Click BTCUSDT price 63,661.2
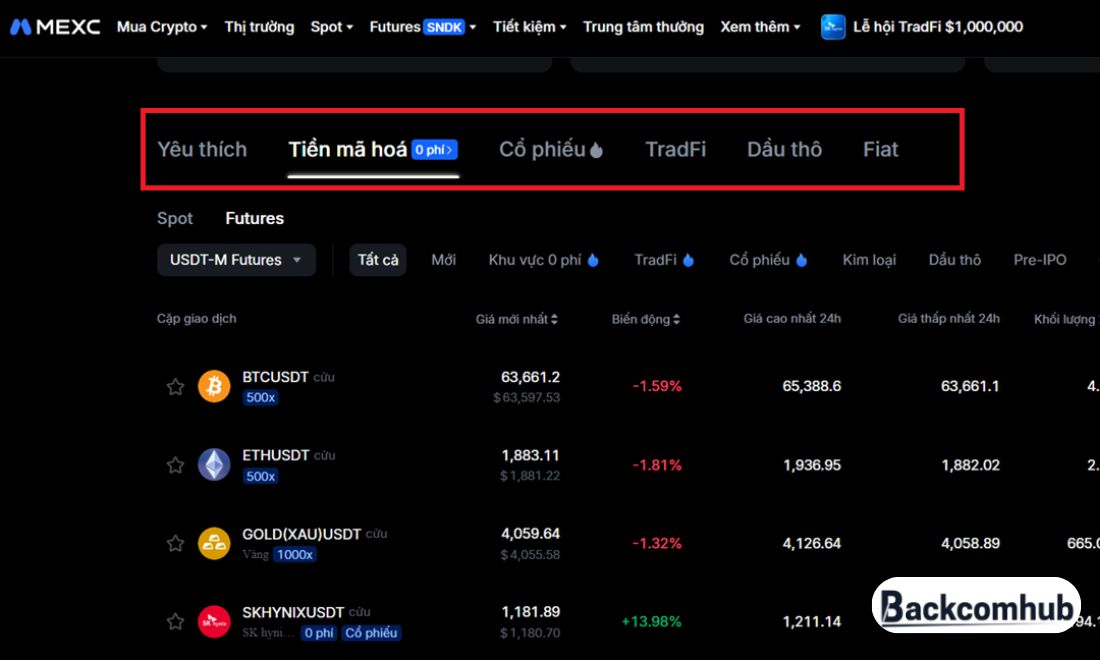 click(530, 377)
